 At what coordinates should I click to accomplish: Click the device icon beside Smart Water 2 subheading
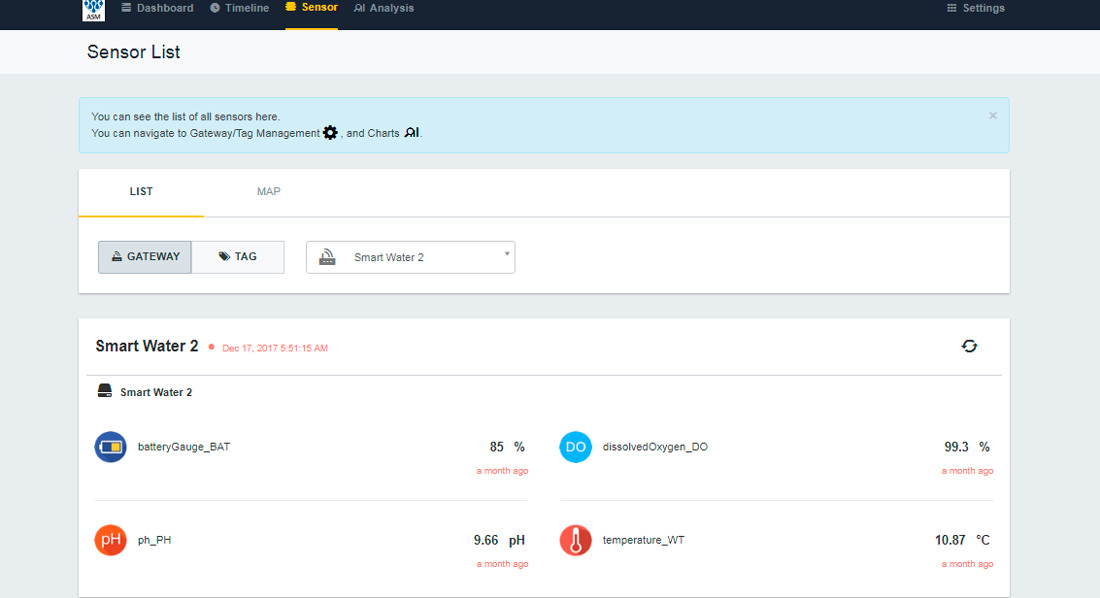[x=105, y=391]
